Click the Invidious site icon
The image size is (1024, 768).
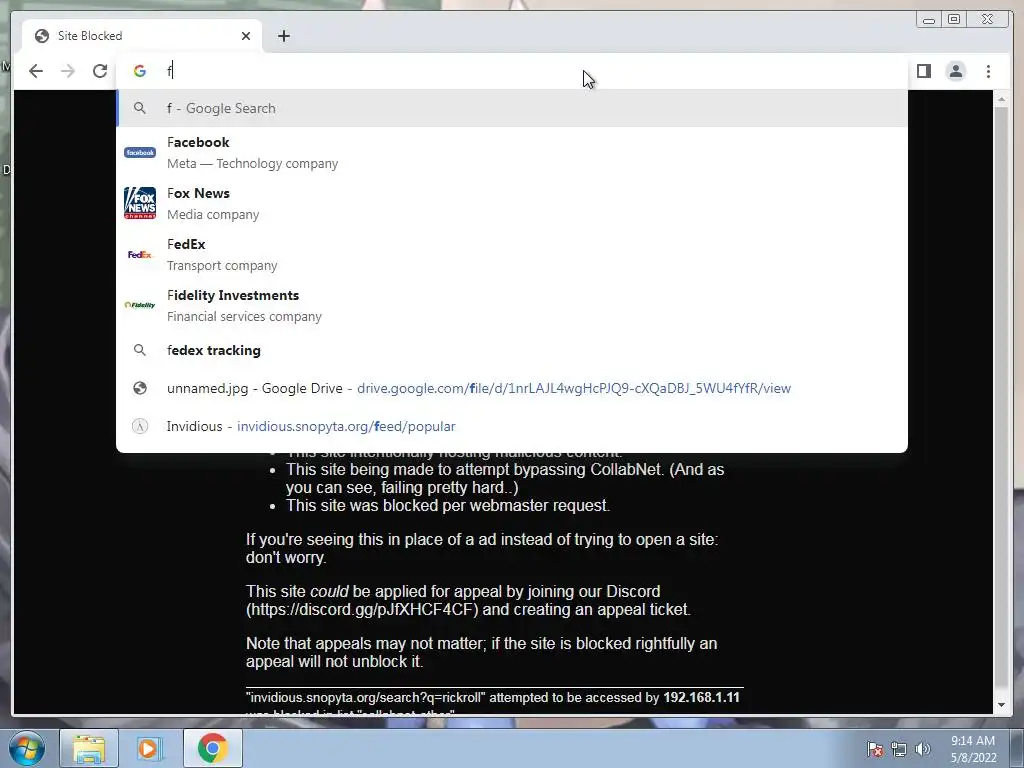[x=140, y=426]
